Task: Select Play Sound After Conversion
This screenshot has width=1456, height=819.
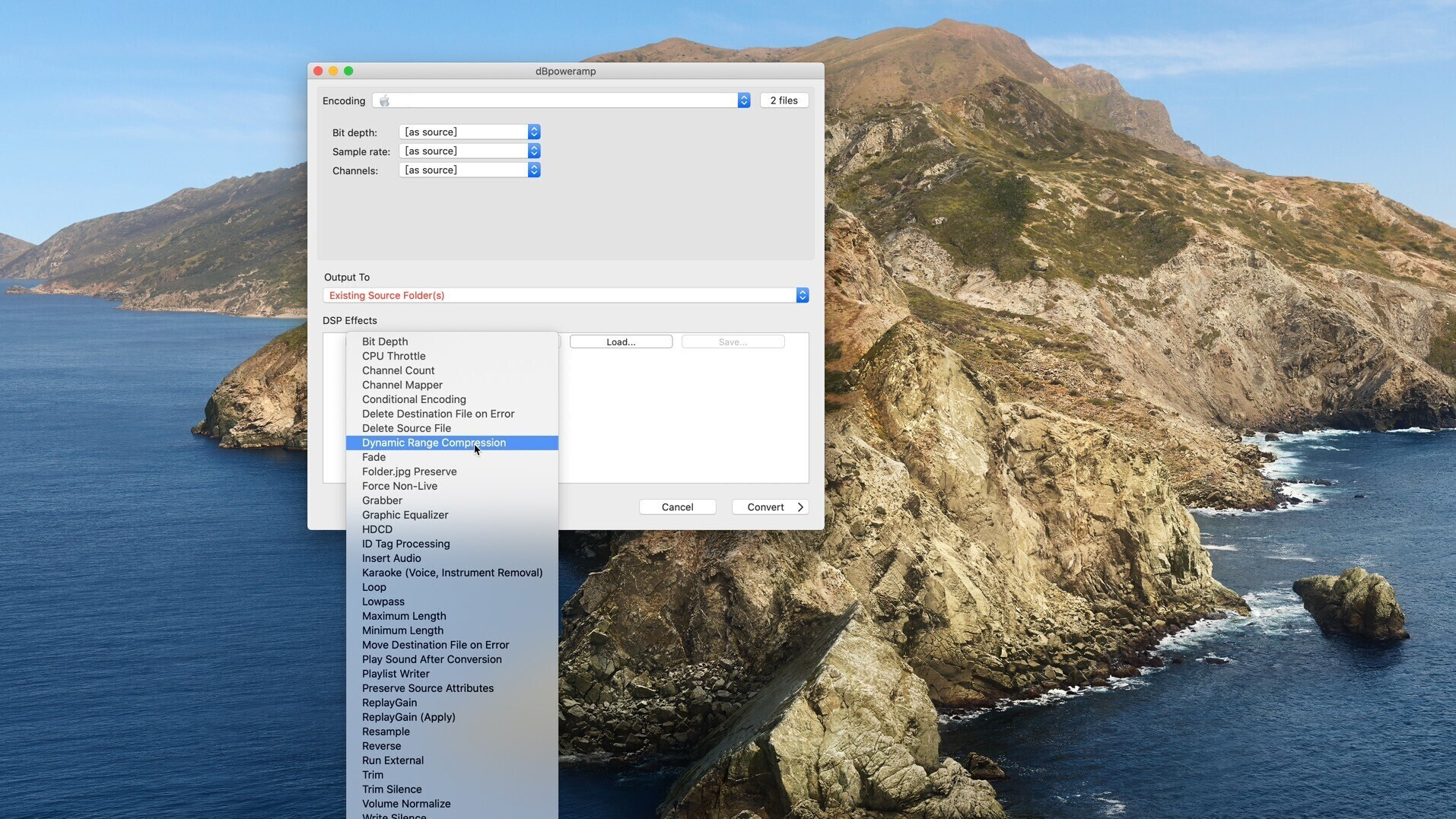Action: pos(452,659)
